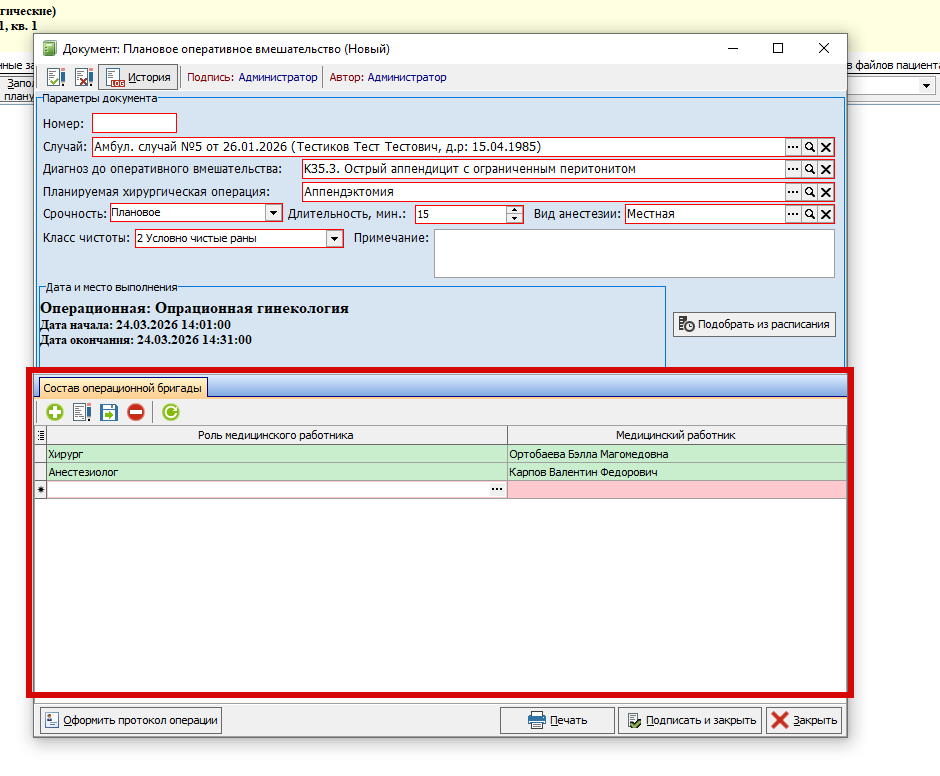Click Подобрать из расписания button

point(753,324)
